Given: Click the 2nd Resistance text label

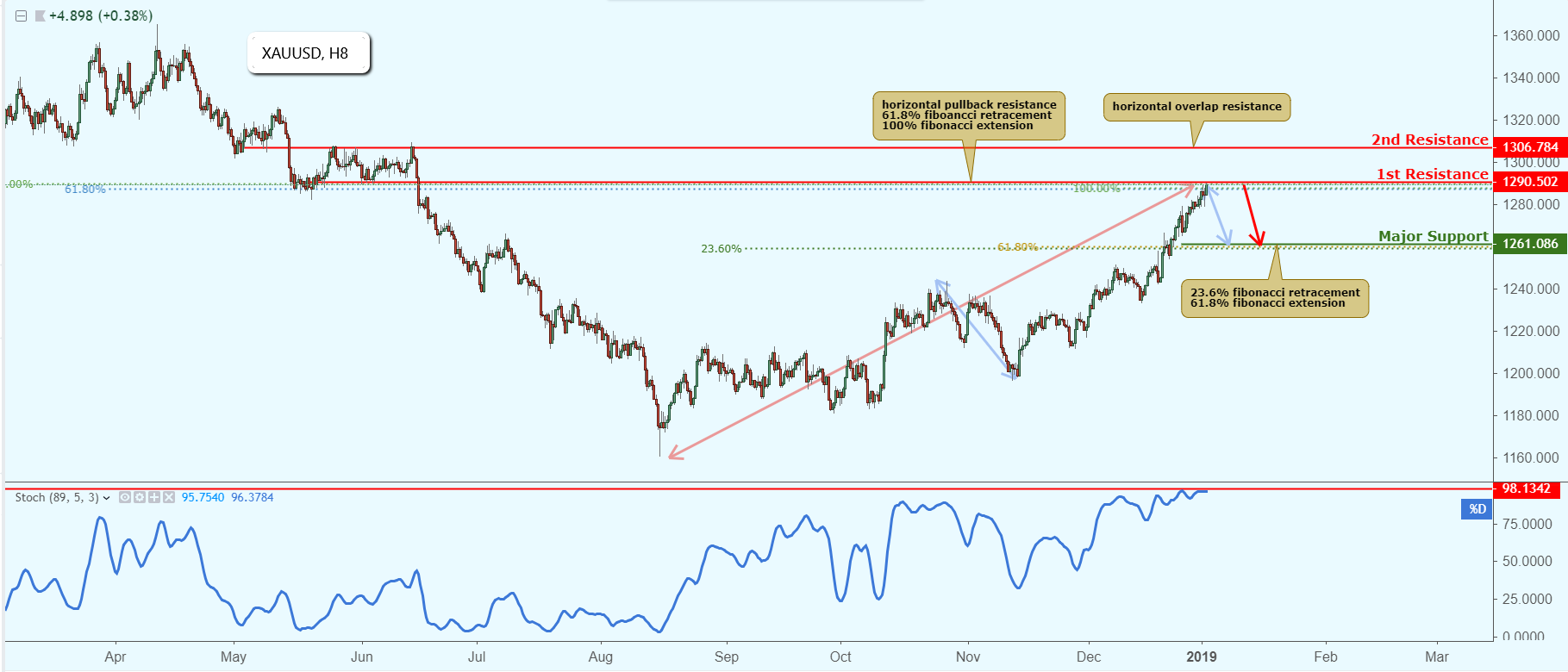Looking at the screenshot, I should [1430, 140].
